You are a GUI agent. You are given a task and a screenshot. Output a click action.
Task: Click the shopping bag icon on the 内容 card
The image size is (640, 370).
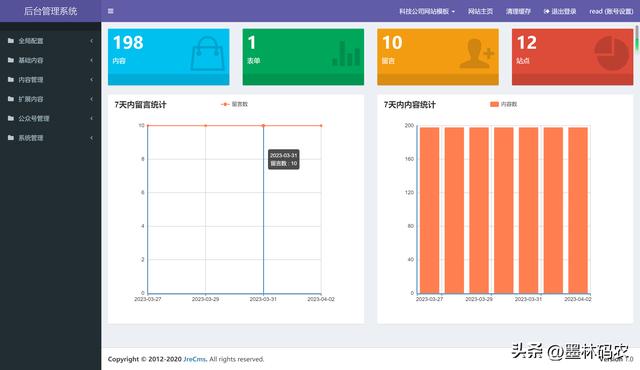(x=207, y=53)
